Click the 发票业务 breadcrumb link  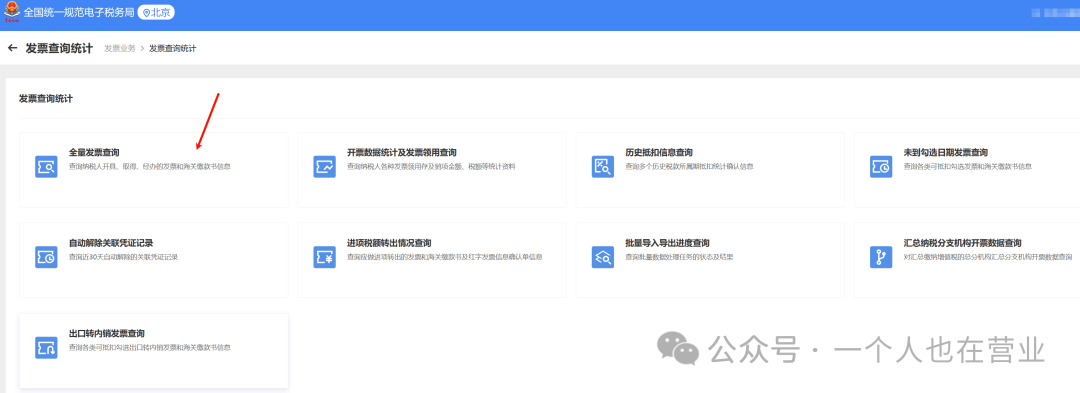pos(120,48)
